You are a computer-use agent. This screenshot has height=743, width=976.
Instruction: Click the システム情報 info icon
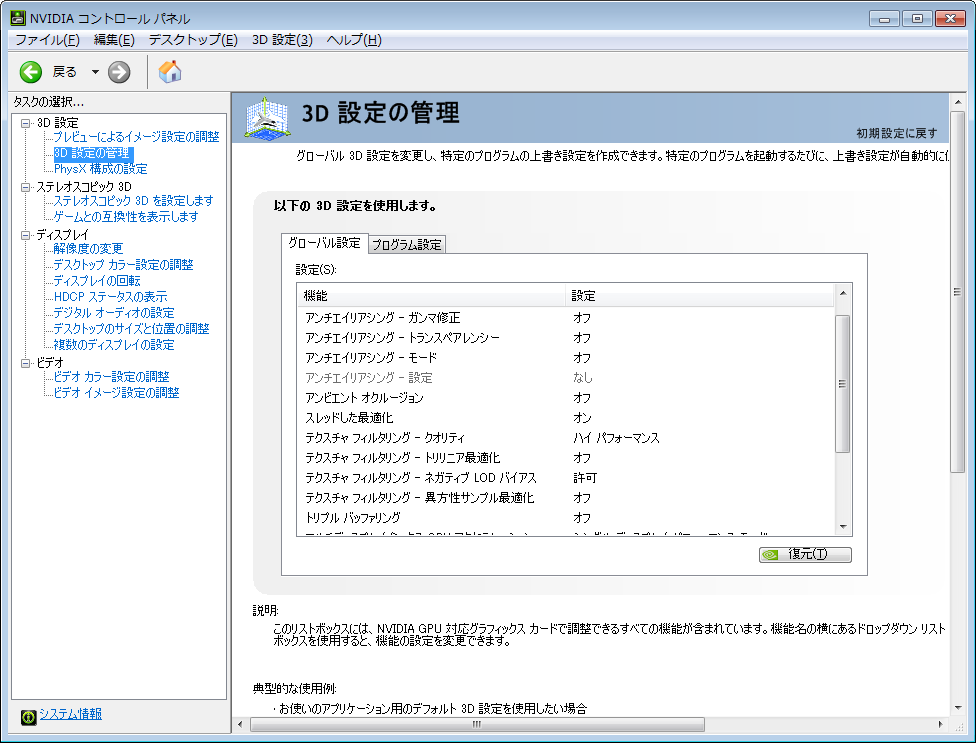pos(29,717)
